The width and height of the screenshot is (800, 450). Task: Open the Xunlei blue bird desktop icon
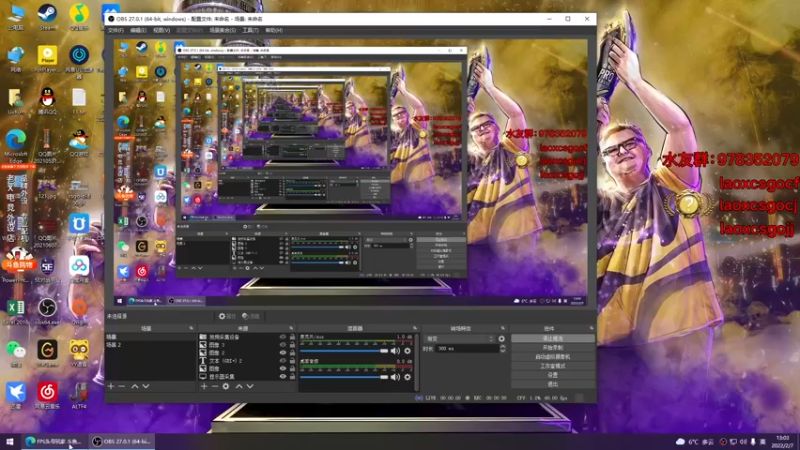[15, 392]
